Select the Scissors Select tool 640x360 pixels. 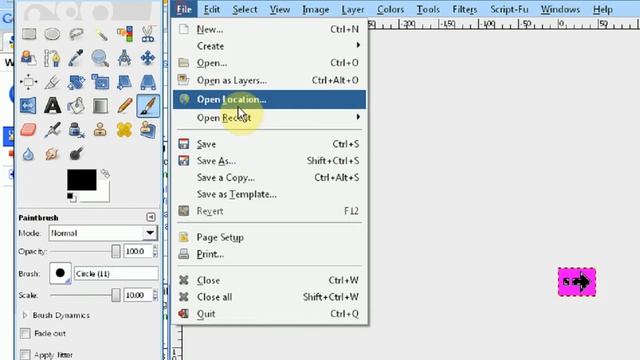[148, 34]
